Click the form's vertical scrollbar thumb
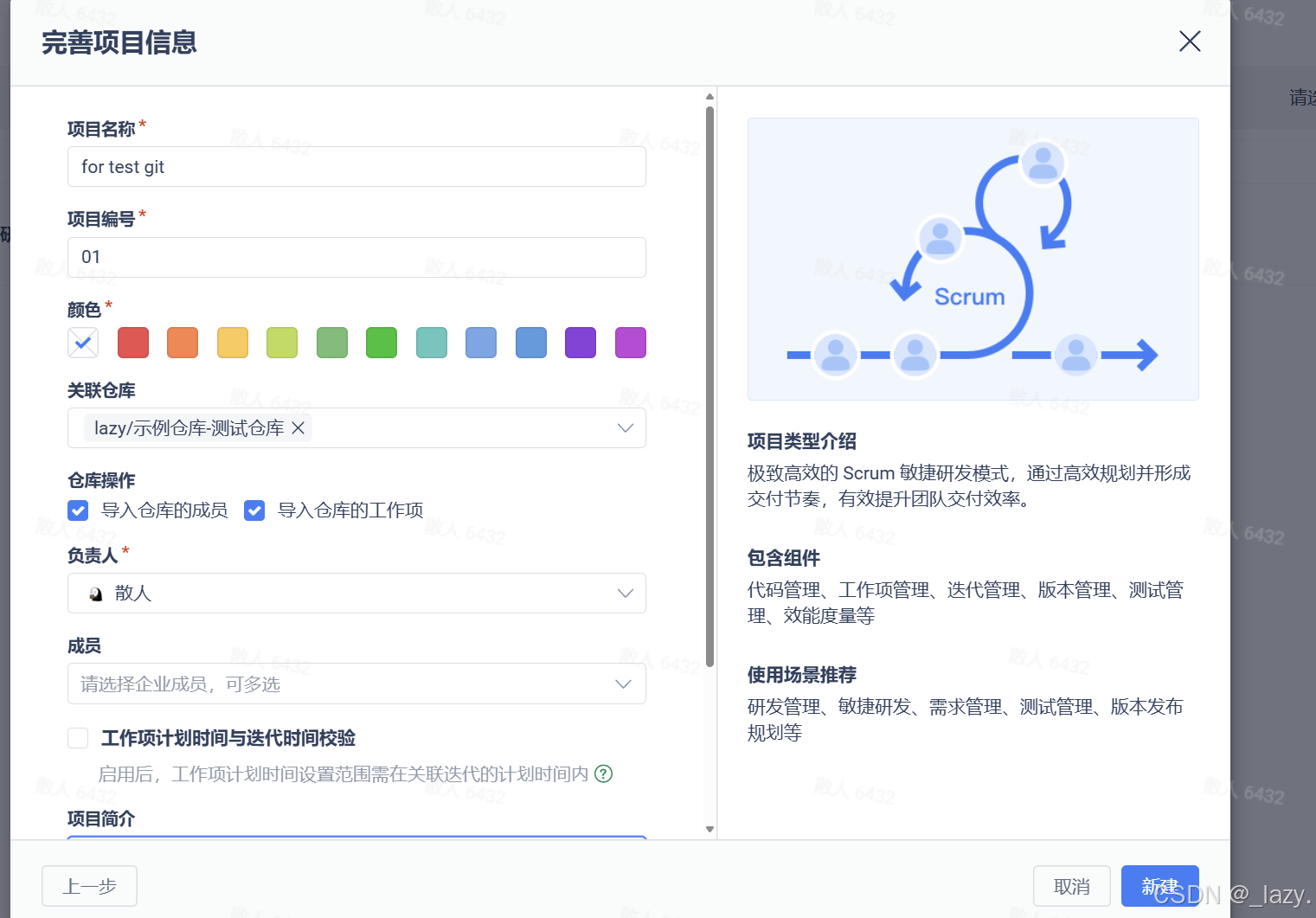 [x=709, y=386]
